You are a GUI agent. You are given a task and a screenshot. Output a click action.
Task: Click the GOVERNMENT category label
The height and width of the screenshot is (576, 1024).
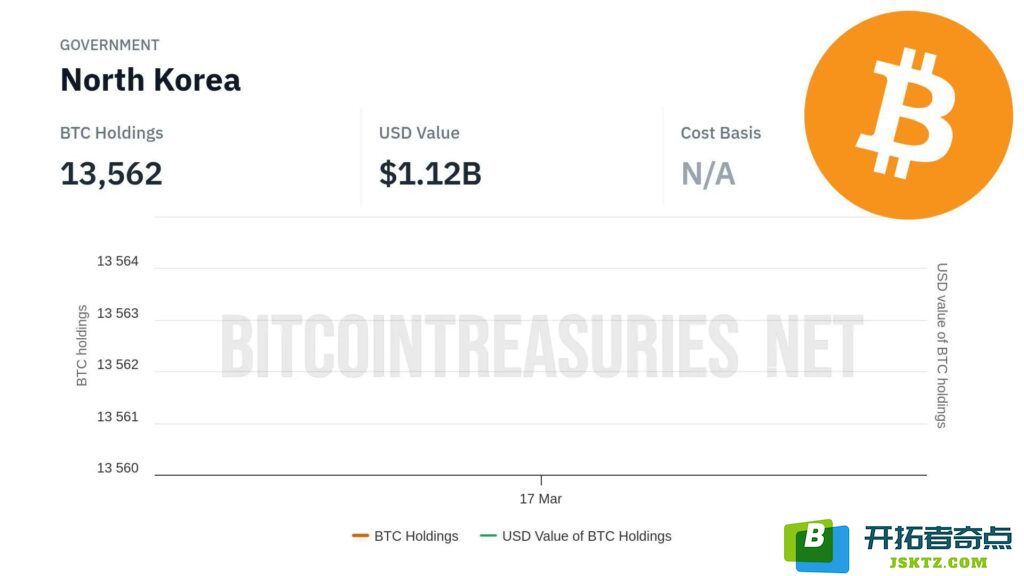[x=110, y=45]
